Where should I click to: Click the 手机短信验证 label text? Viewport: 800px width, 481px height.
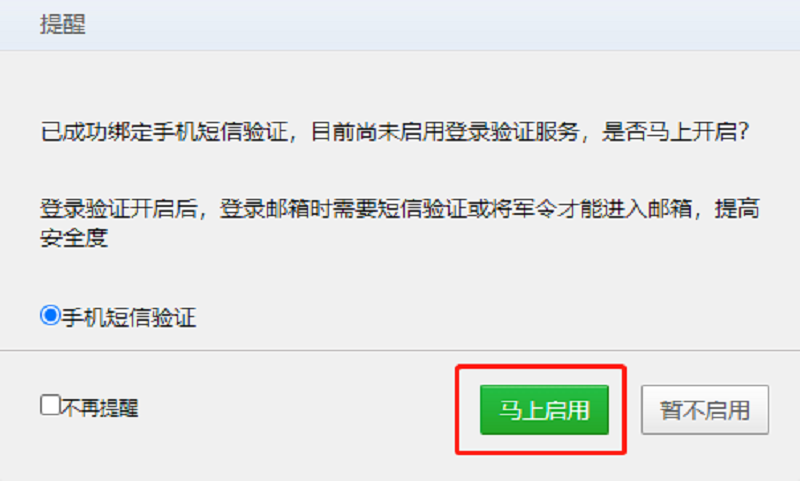129,317
